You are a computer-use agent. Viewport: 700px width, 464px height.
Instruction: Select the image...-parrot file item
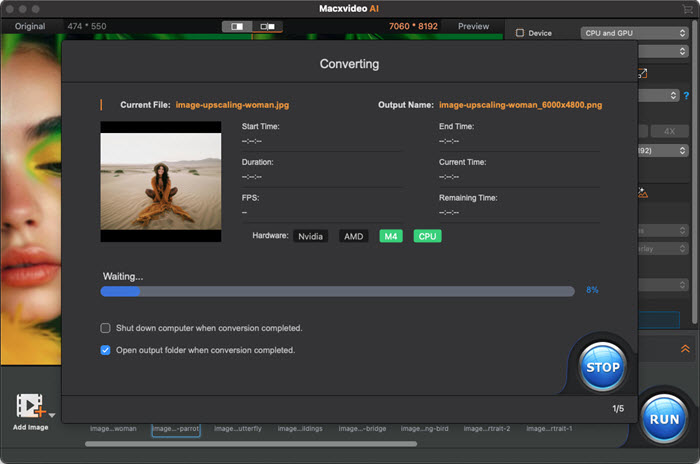(176, 429)
